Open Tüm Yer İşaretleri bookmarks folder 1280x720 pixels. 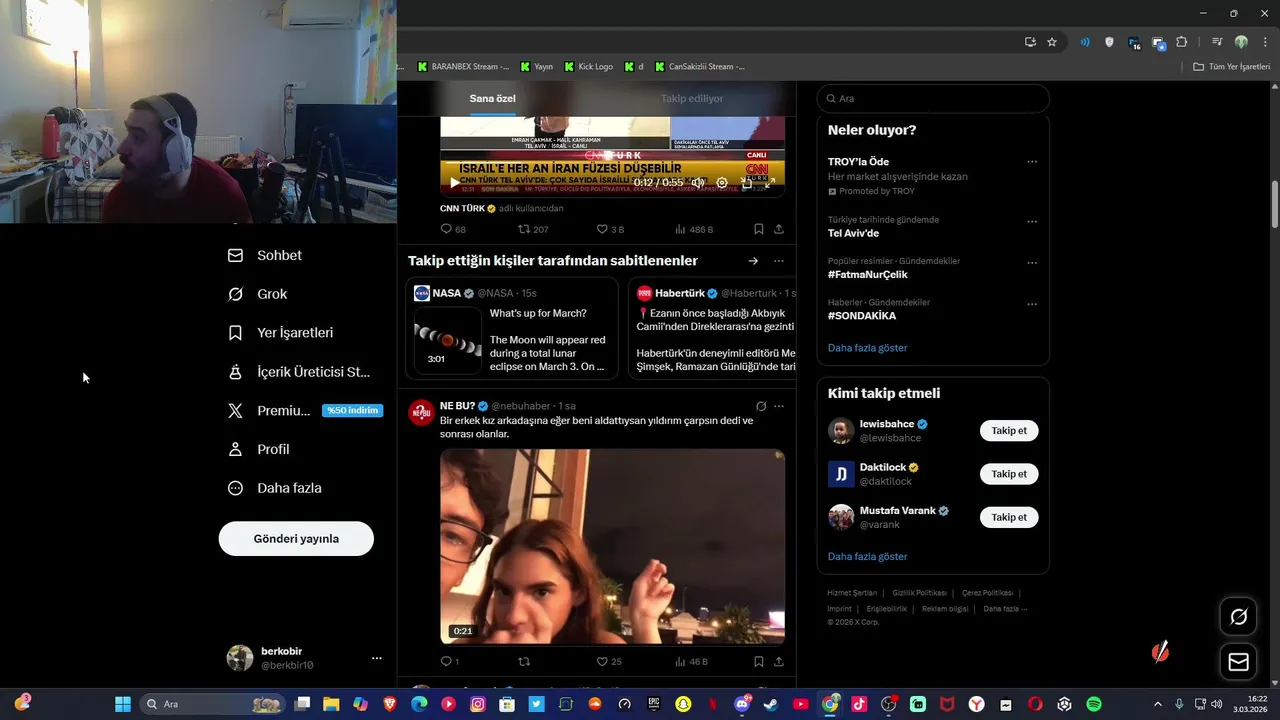pos(1231,67)
